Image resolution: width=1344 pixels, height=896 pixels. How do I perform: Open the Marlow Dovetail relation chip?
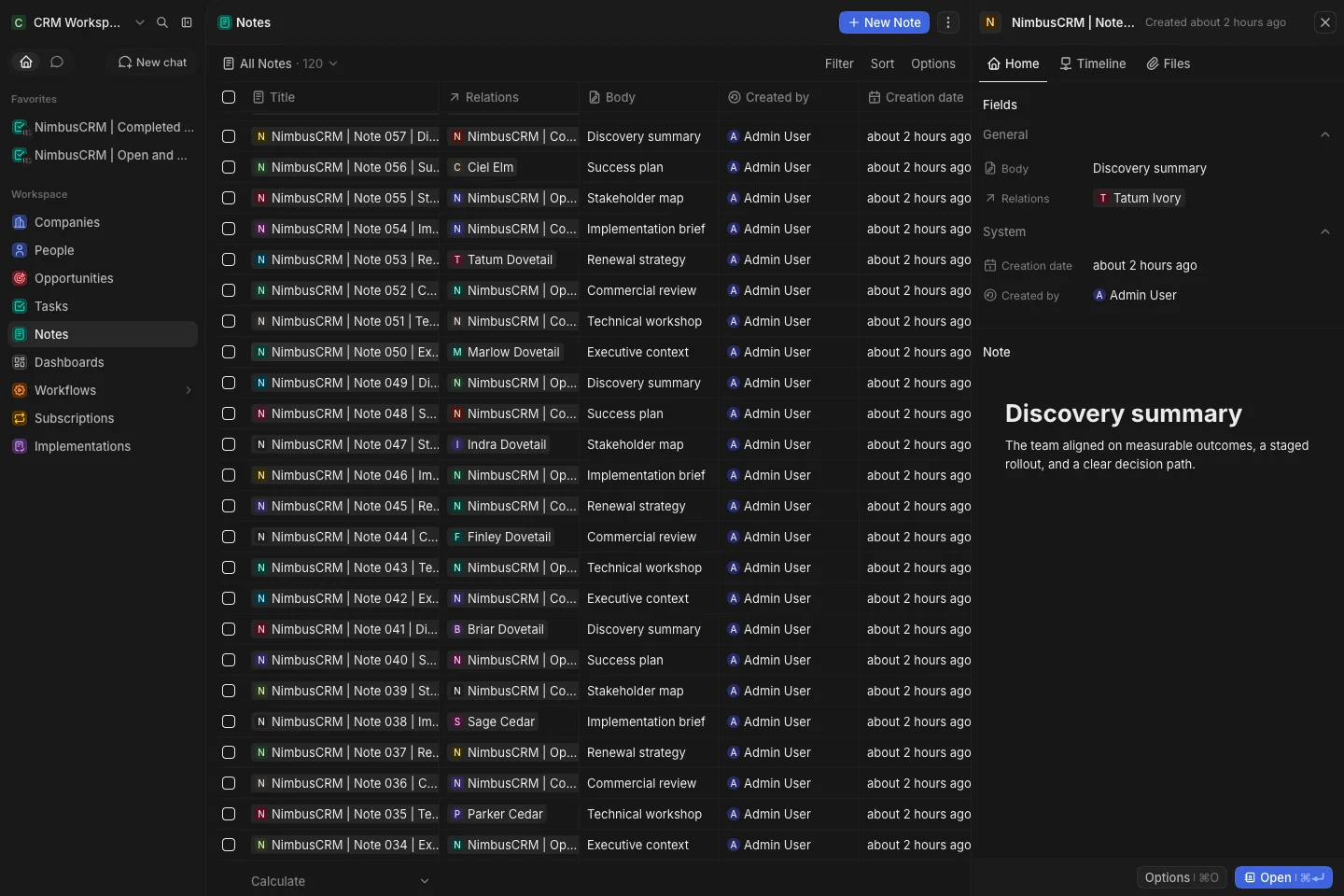[505, 352]
